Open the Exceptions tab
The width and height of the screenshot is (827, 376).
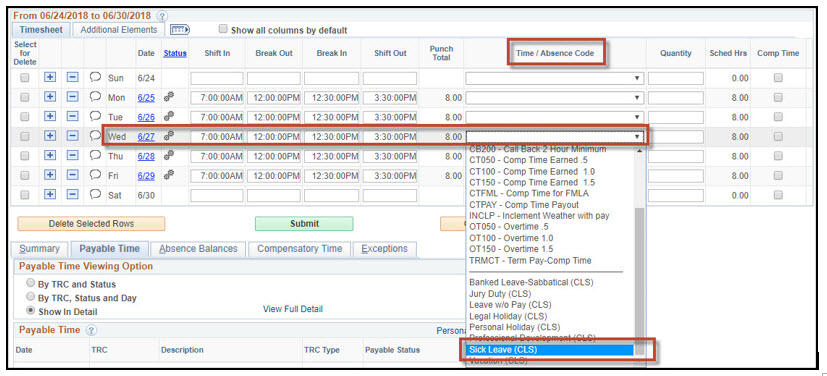tap(384, 249)
